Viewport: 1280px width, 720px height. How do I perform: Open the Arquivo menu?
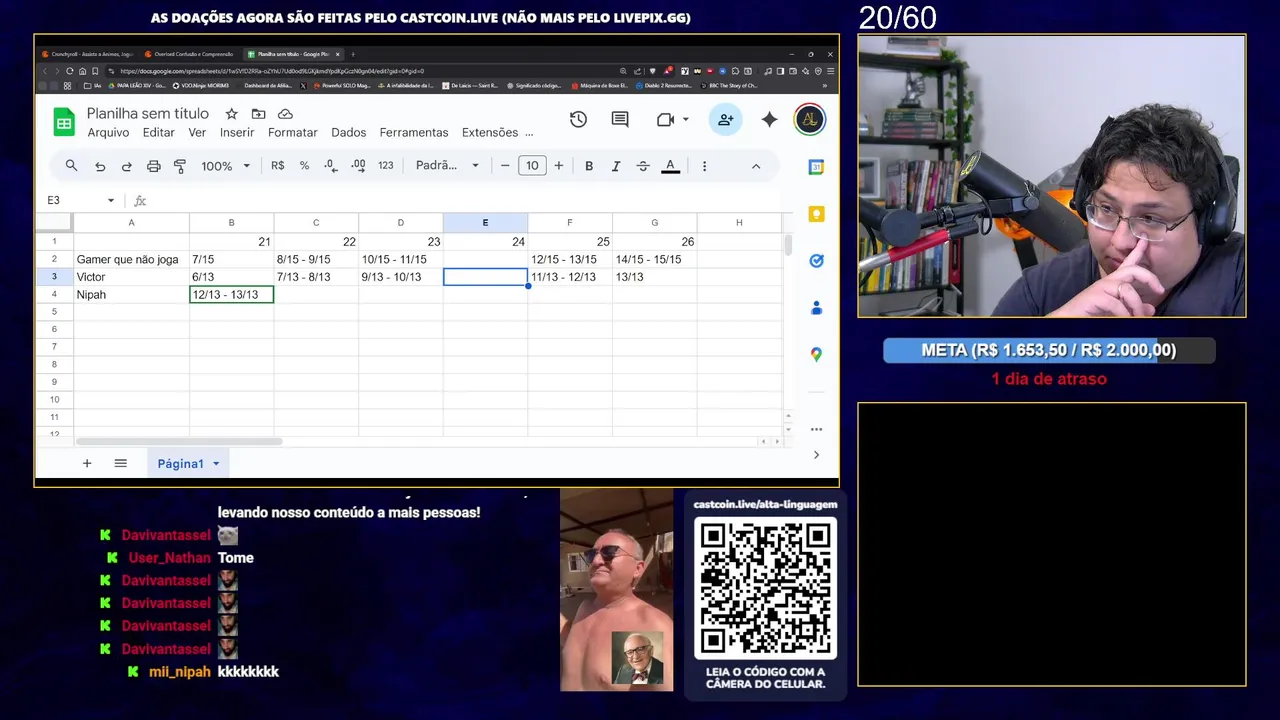pos(108,133)
